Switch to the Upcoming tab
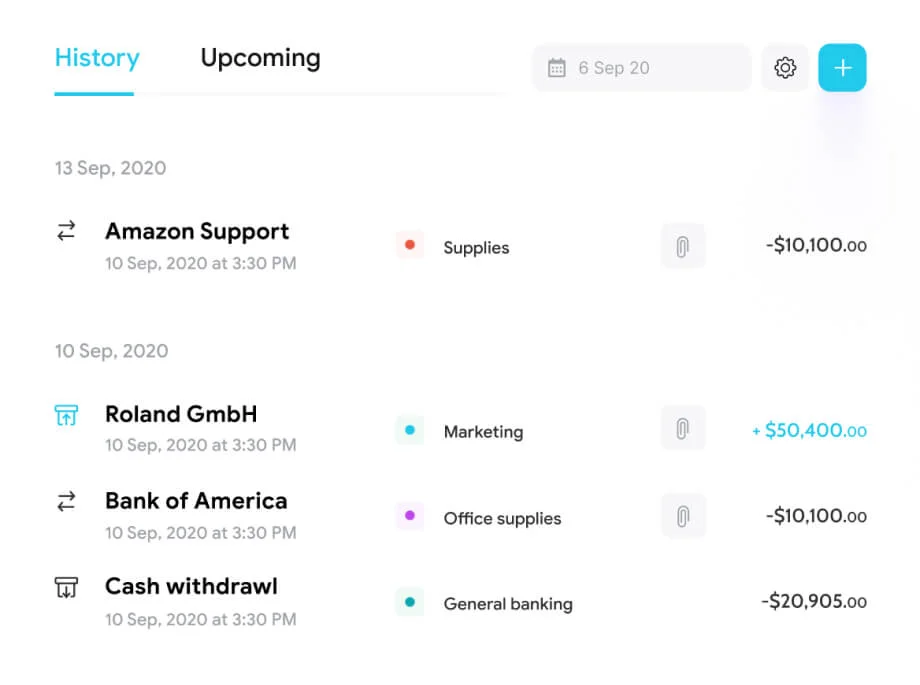 tap(260, 58)
